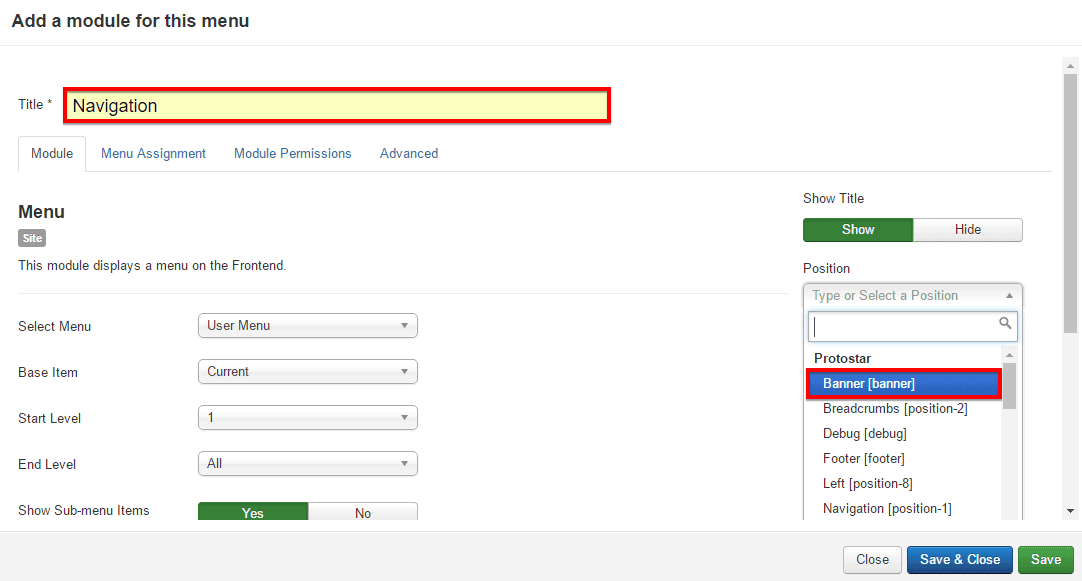
Task: Click the position list scroll-up arrow
Action: pos(1009,356)
